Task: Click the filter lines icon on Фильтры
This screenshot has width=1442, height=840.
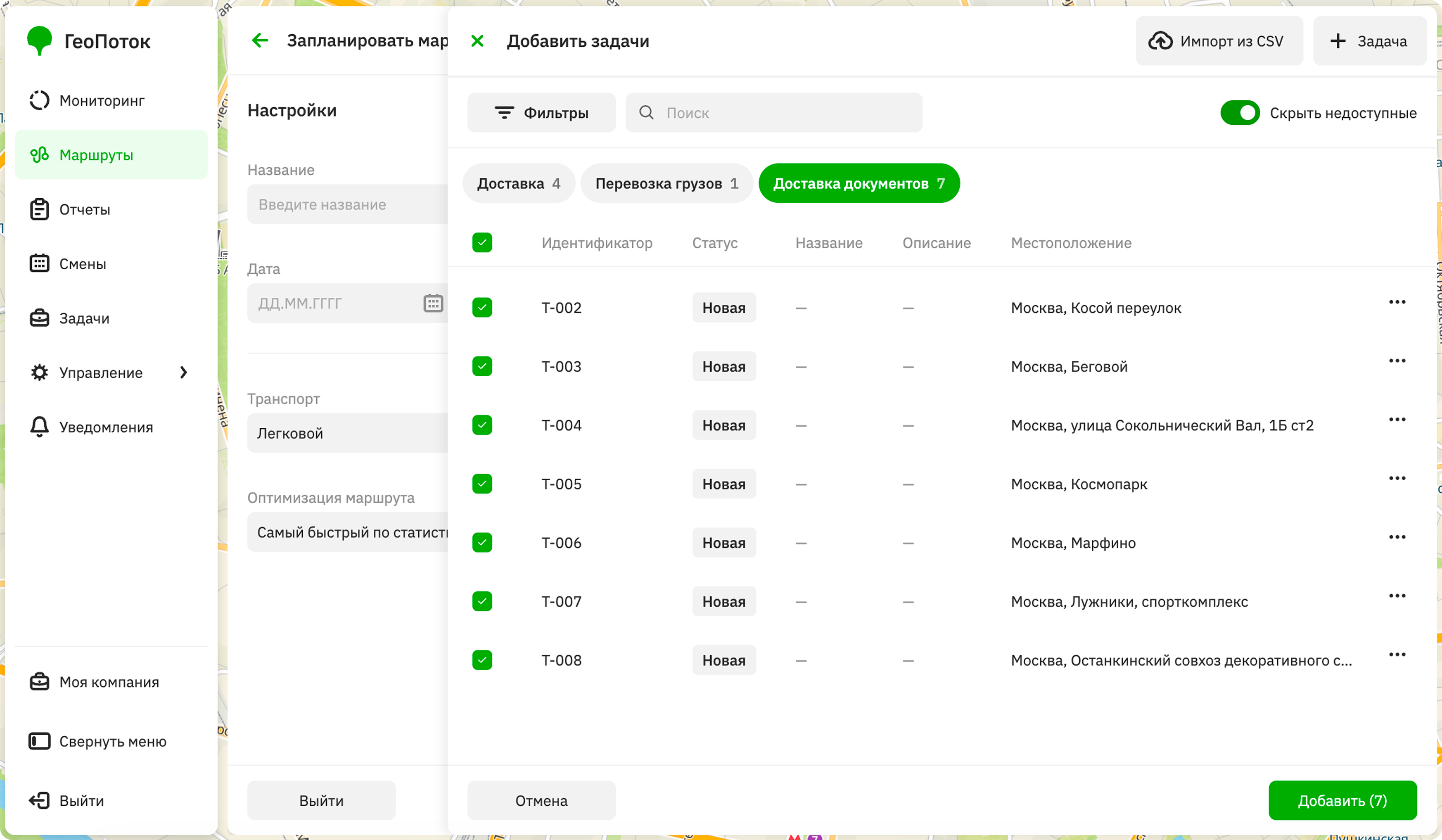Action: tap(504, 113)
